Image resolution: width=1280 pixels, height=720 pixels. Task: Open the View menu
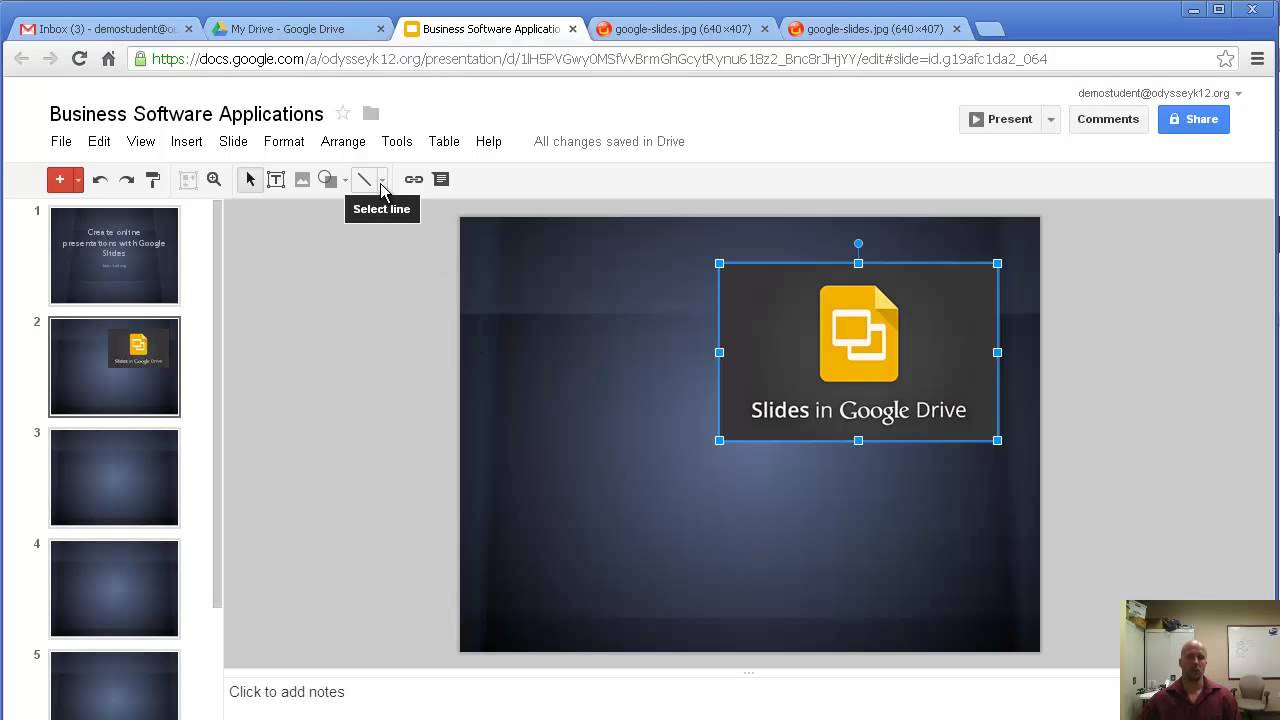[141, 141]
